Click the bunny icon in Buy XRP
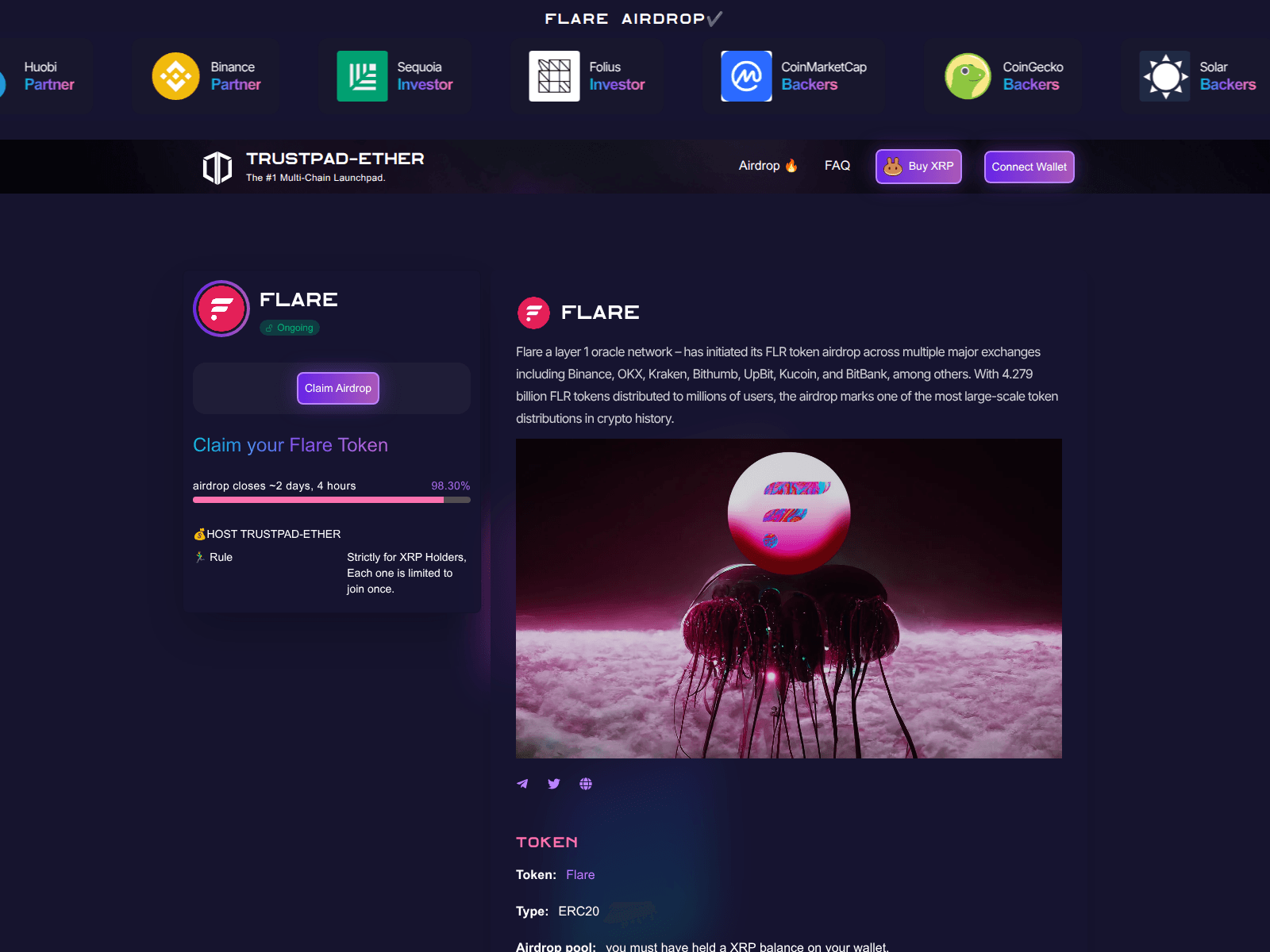The width and height of the screenshot is (1270, 952). pos(893,167)
